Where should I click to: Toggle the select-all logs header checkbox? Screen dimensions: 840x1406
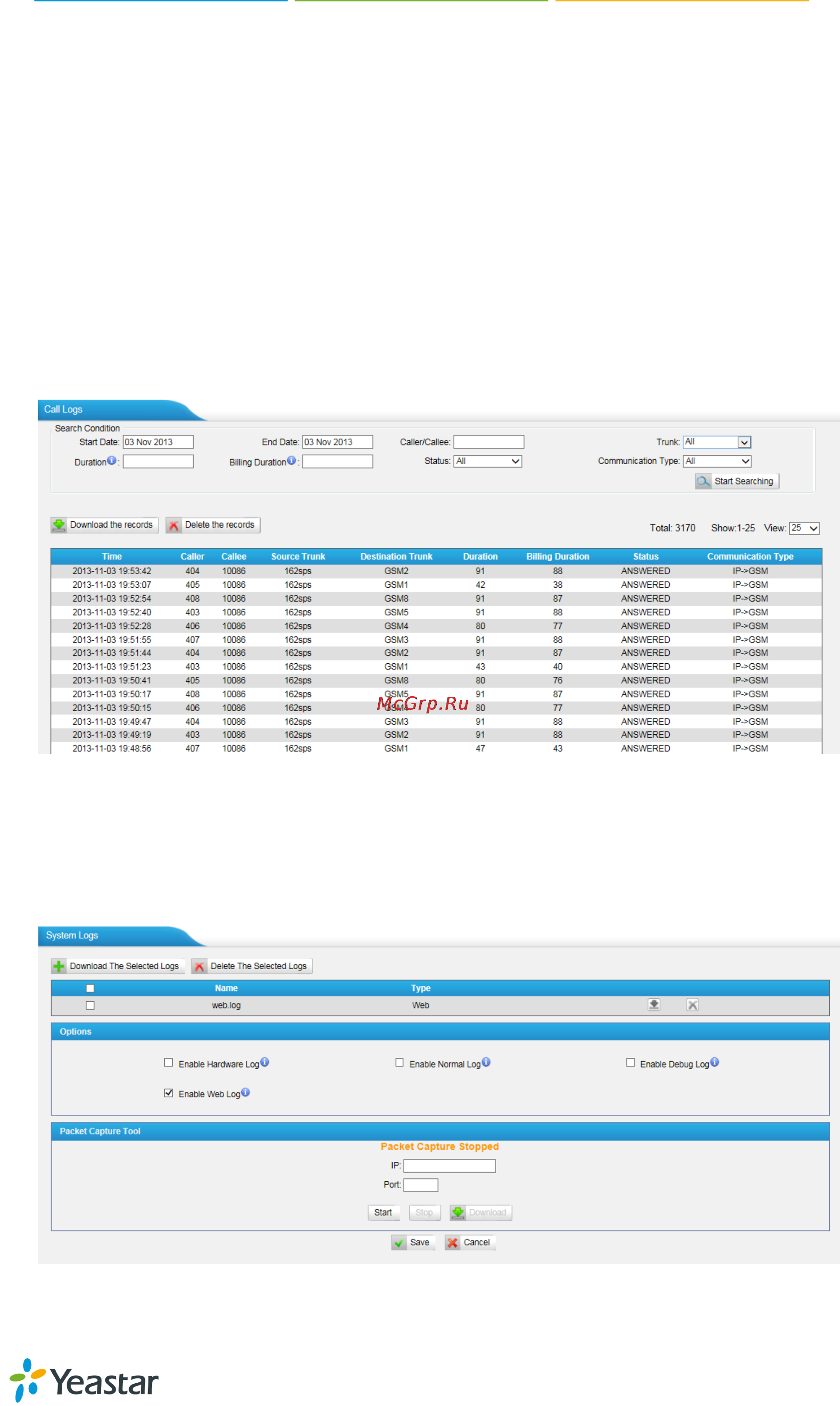[x=90, y=988]
